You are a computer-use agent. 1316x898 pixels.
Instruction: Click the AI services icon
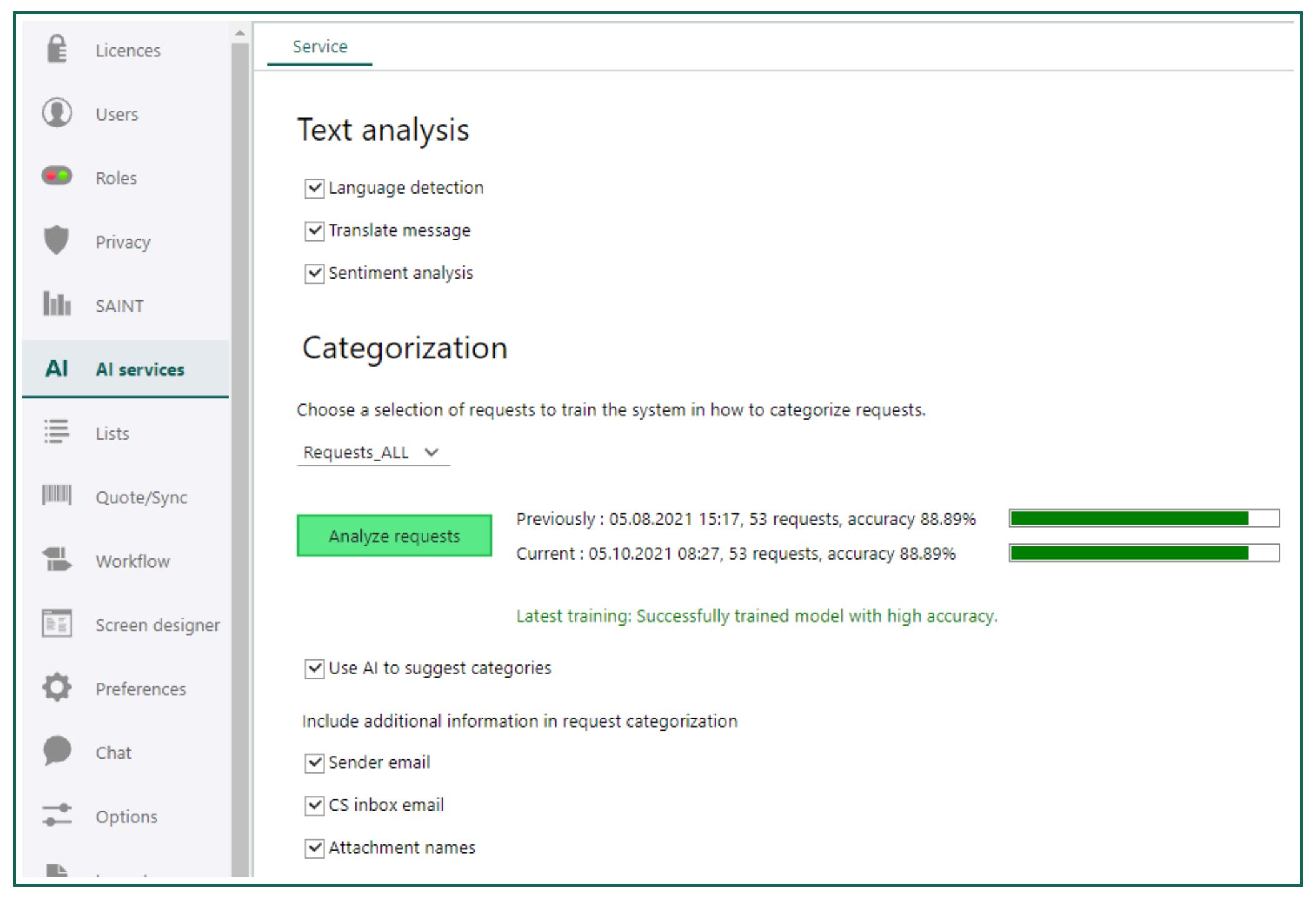(x=57, y=368)
